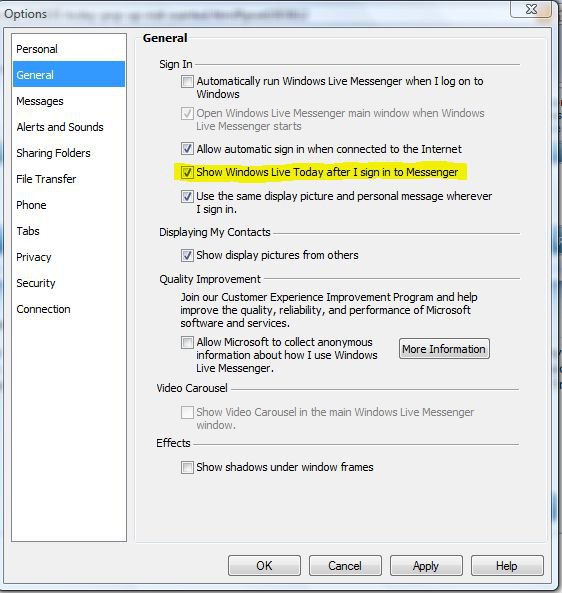
Task: Open the Personal options category
Action: [37, 49]
